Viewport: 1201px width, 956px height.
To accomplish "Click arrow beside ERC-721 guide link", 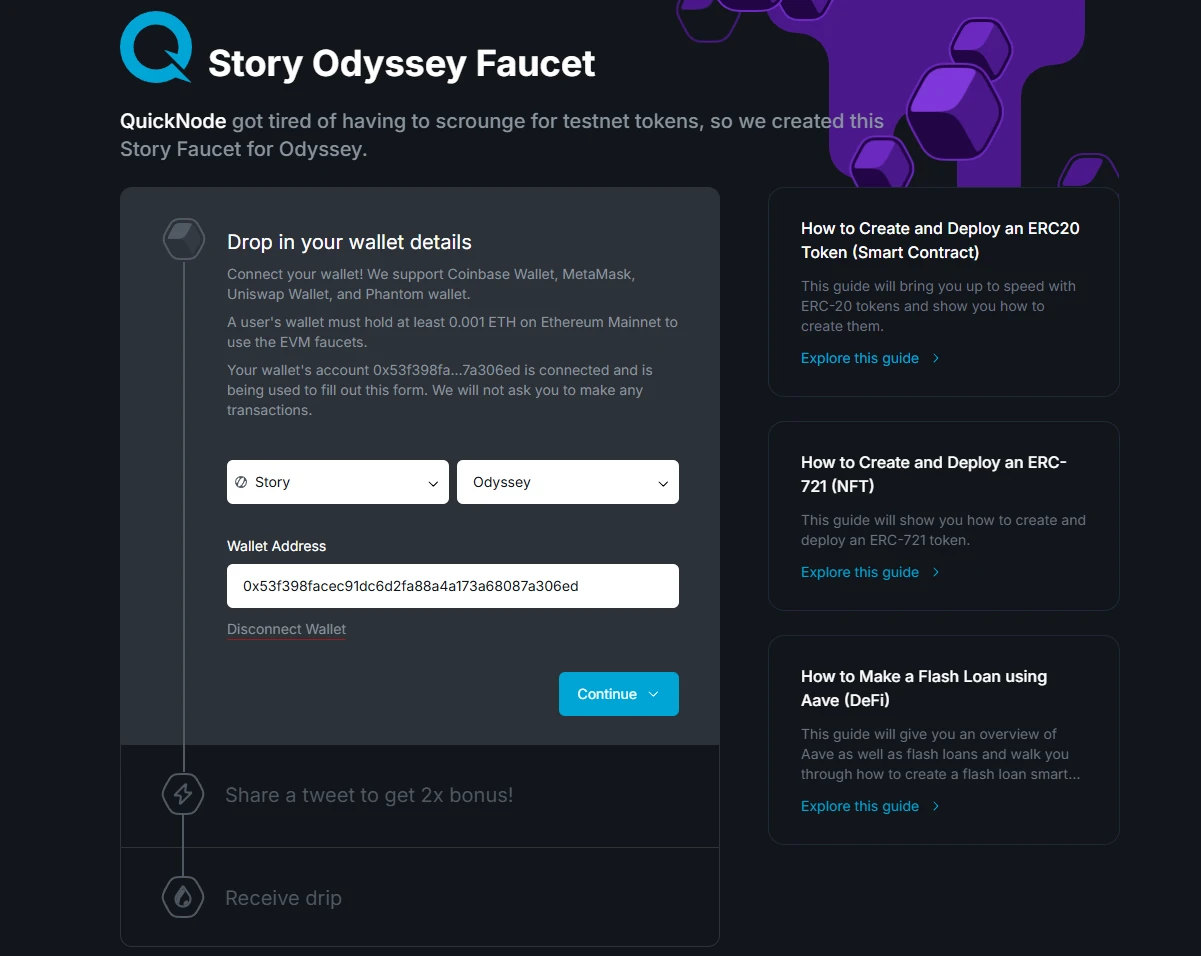I will [x=936, y=572].
